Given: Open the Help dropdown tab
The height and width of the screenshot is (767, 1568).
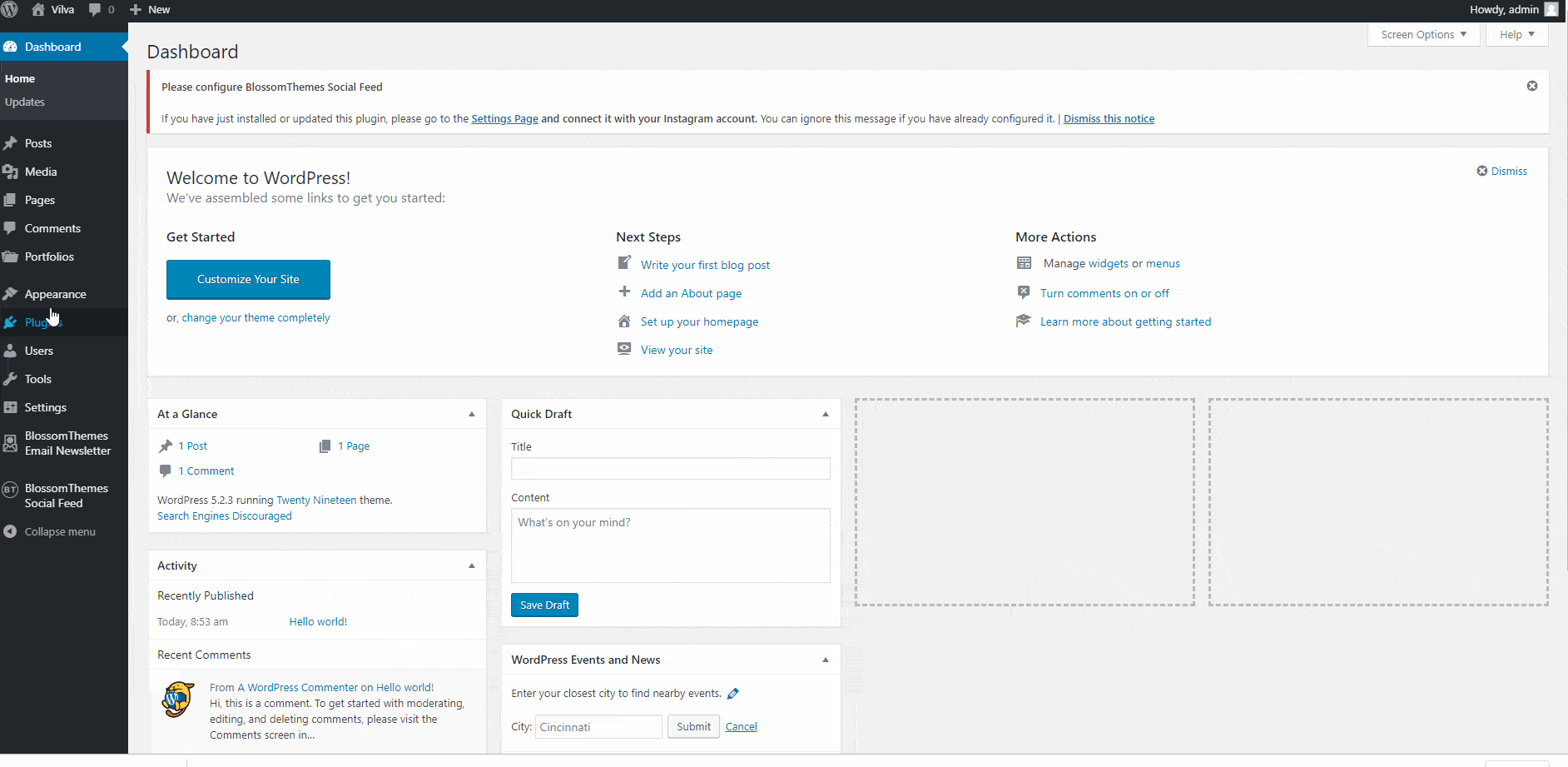Looking at the screenshot, I should 1517,34.
